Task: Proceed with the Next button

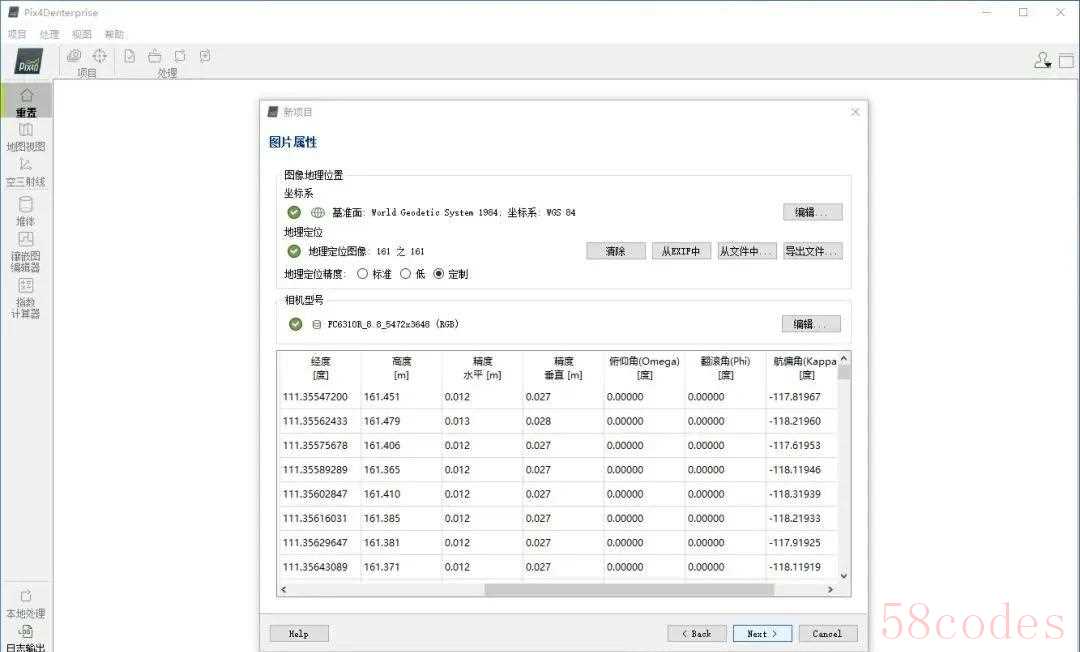Action: (x=762, y=633)
